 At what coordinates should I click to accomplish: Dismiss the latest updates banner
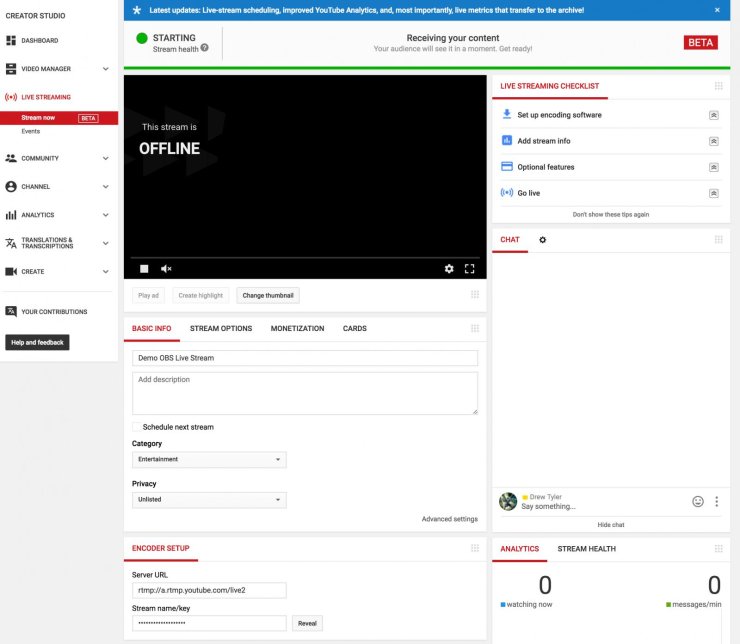716,10
